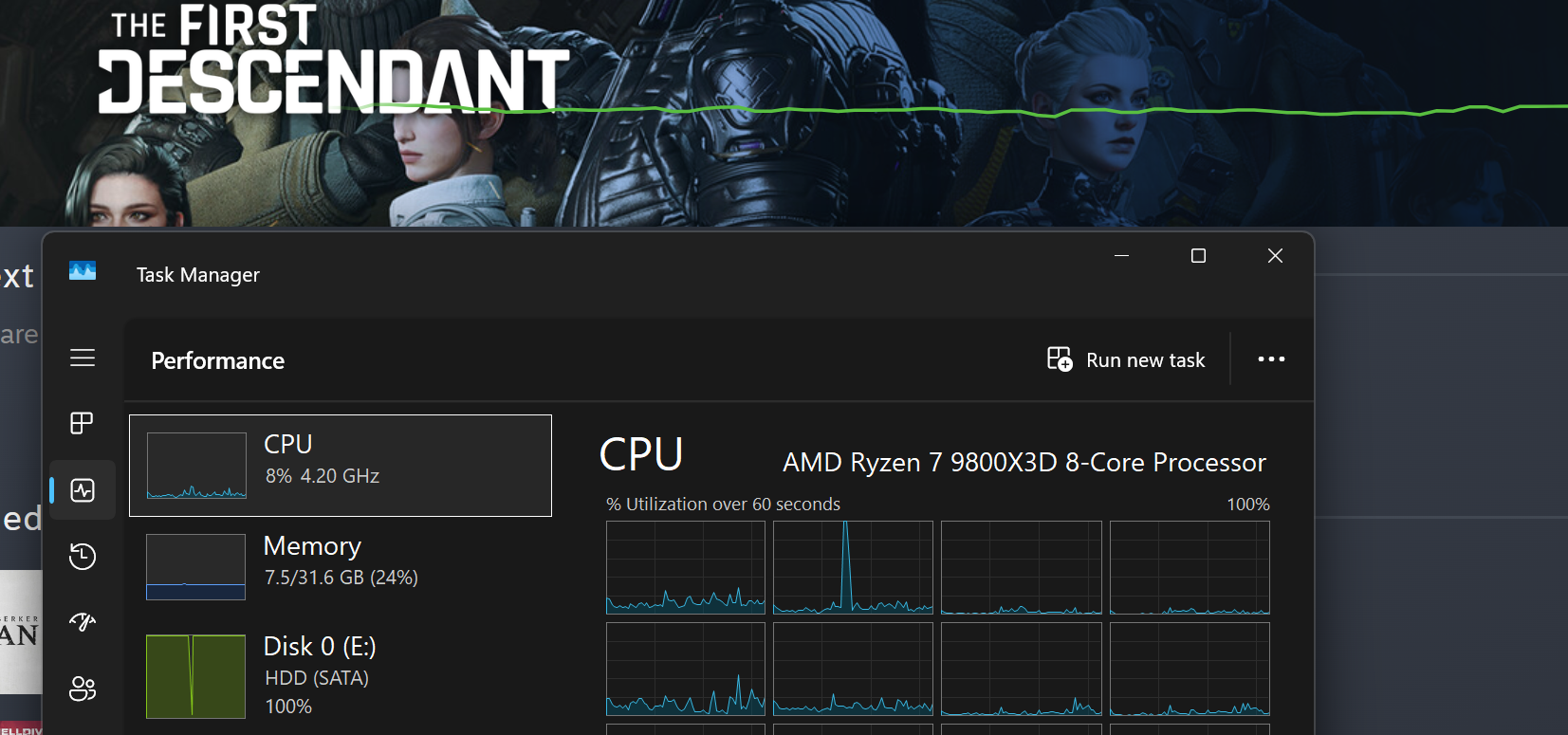The width and height of the screenshot is (1568, 735).
Task: Select the CPU 8% 4.20 GHz resource entry
Action: click(341, 466)
